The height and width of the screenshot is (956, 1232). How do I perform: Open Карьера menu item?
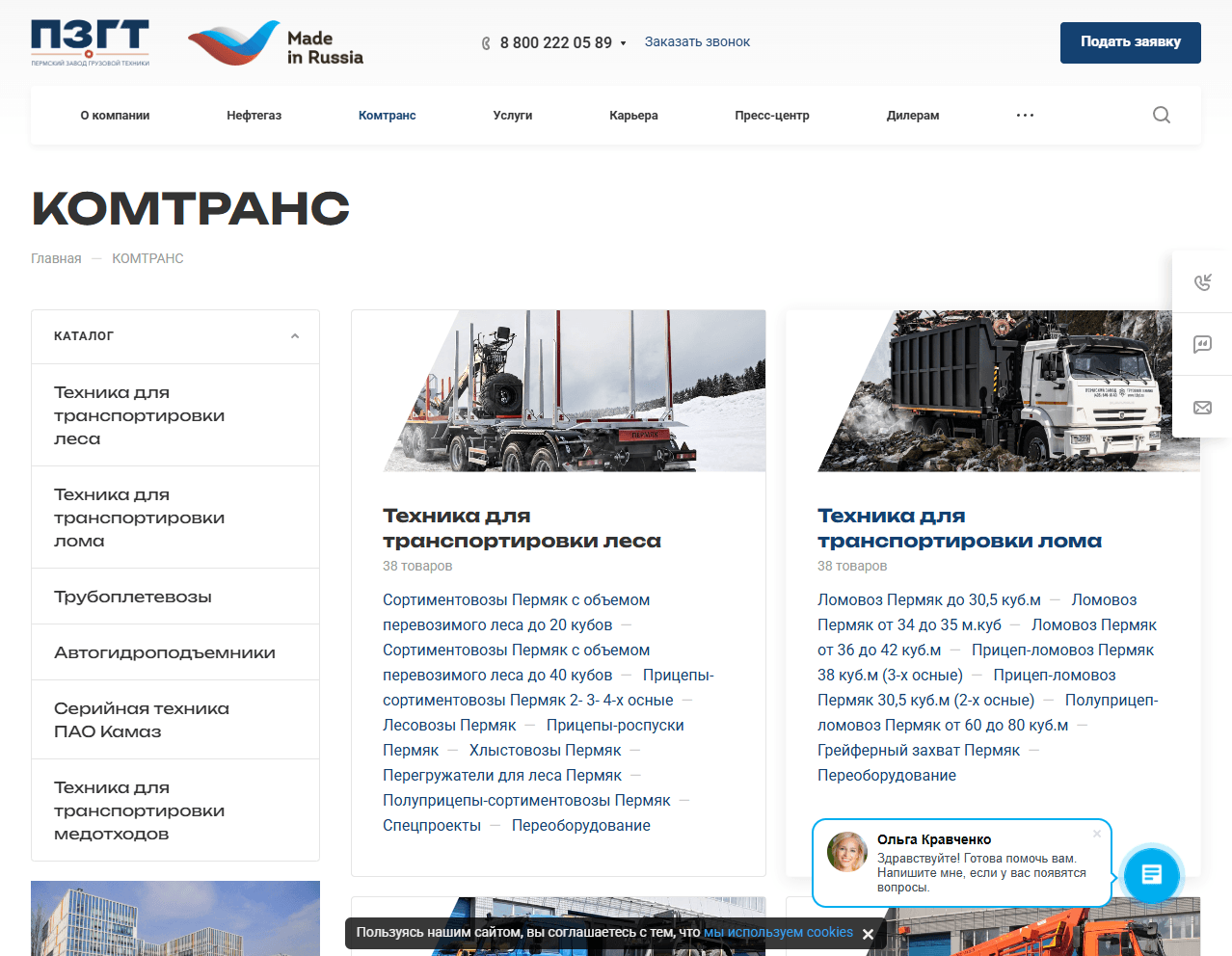point(633,116)
